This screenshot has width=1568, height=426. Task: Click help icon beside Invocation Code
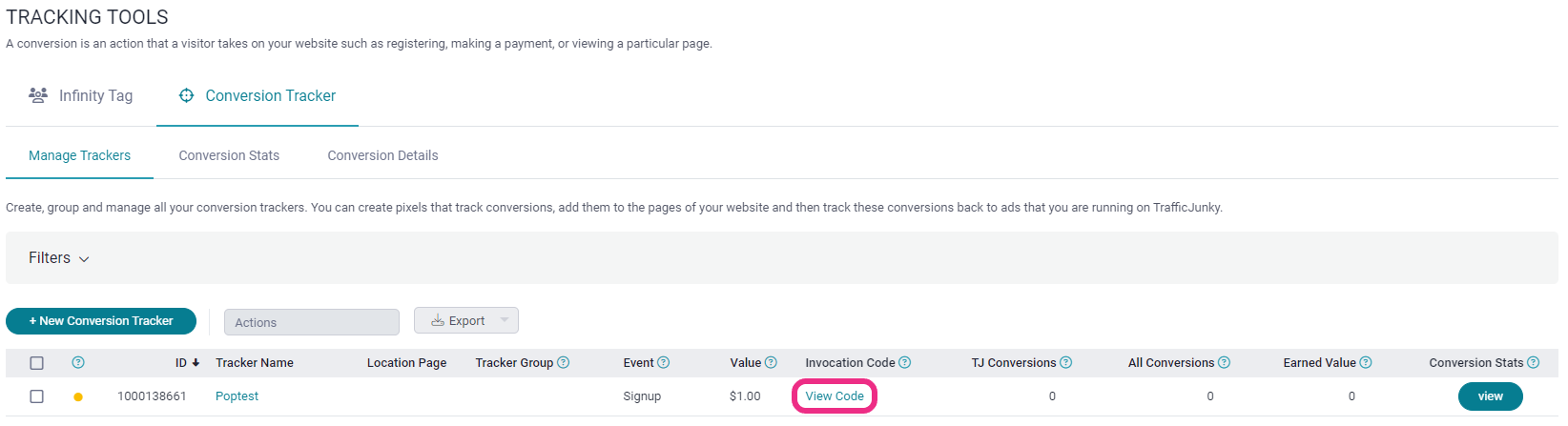[905, 362]
